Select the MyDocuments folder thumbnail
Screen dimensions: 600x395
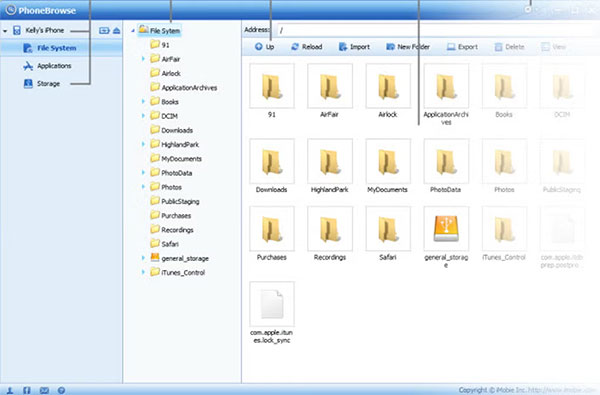pyautogui.click(x=388, y=161)
